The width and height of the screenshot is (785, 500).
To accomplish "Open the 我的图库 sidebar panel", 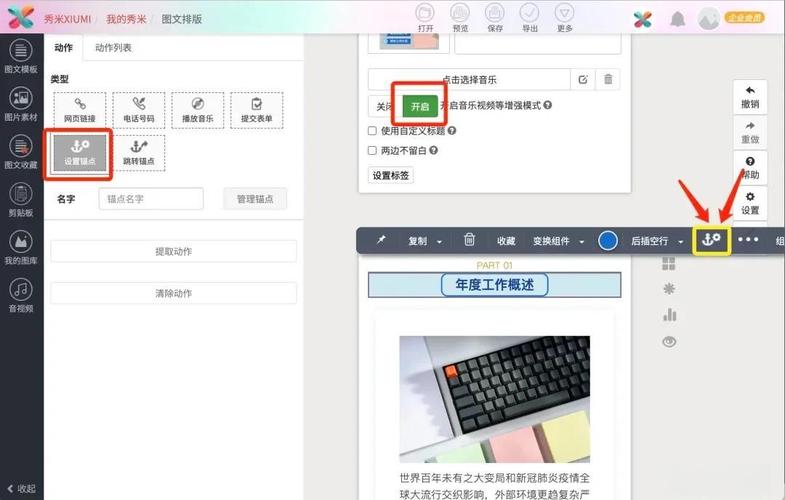I will [21, 247].
